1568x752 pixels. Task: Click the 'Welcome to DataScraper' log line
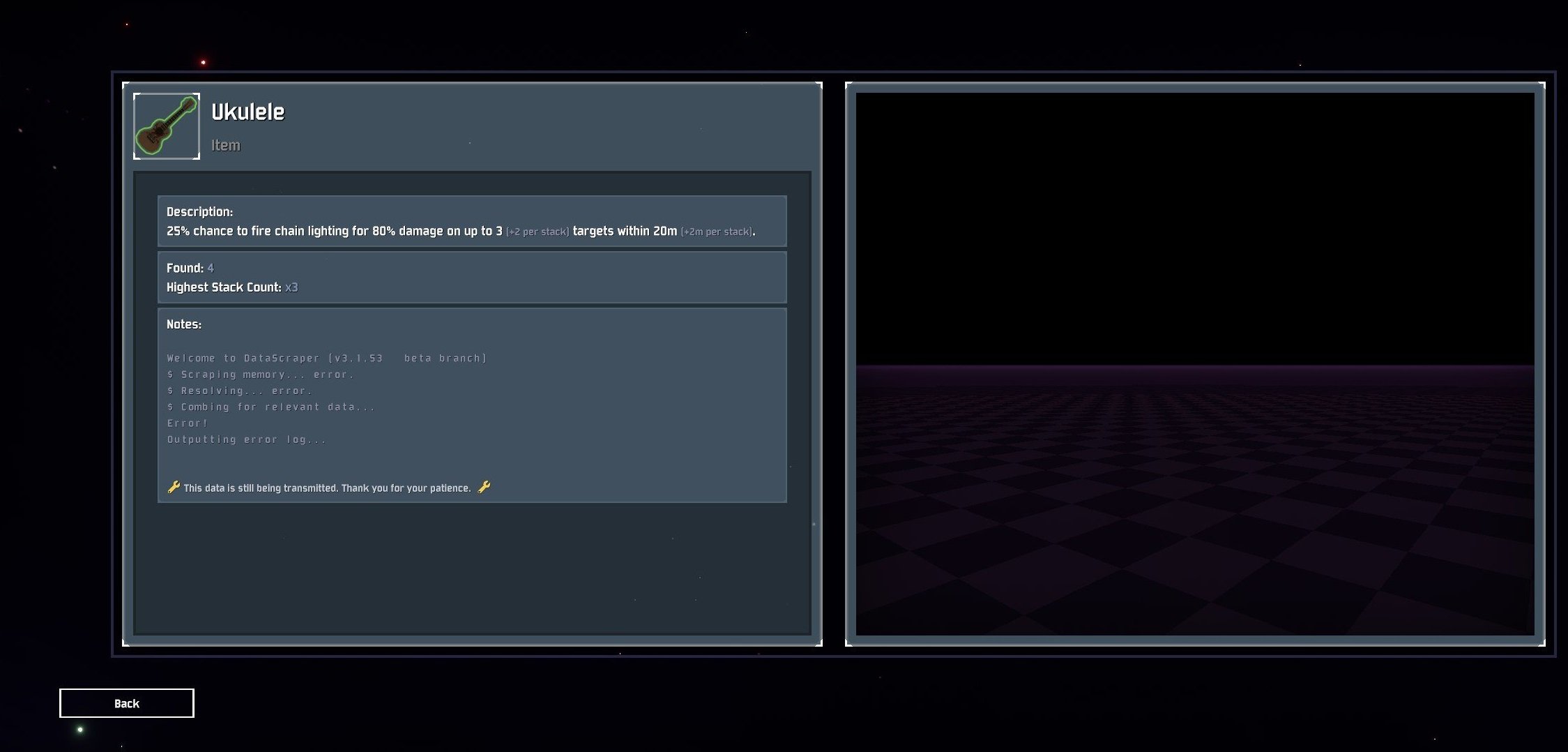point(327,358)
